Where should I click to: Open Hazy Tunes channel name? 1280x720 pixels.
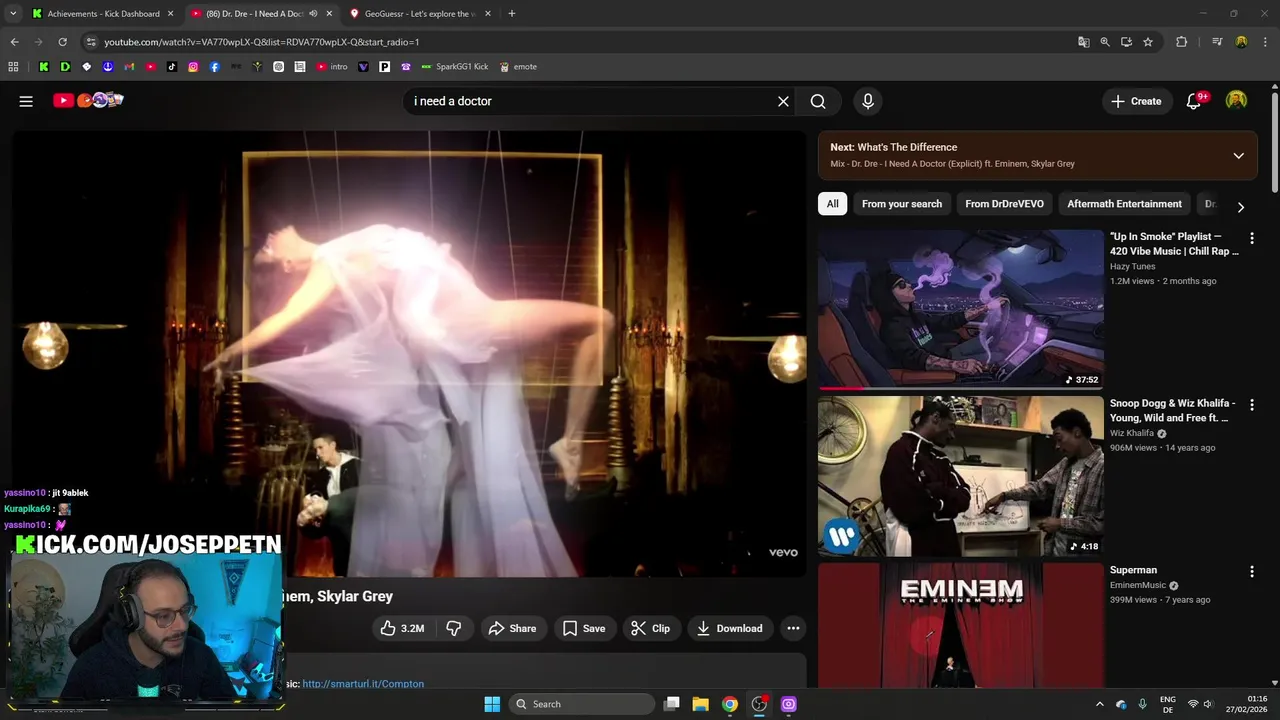pyautogui.click(x=1132, y=266)
